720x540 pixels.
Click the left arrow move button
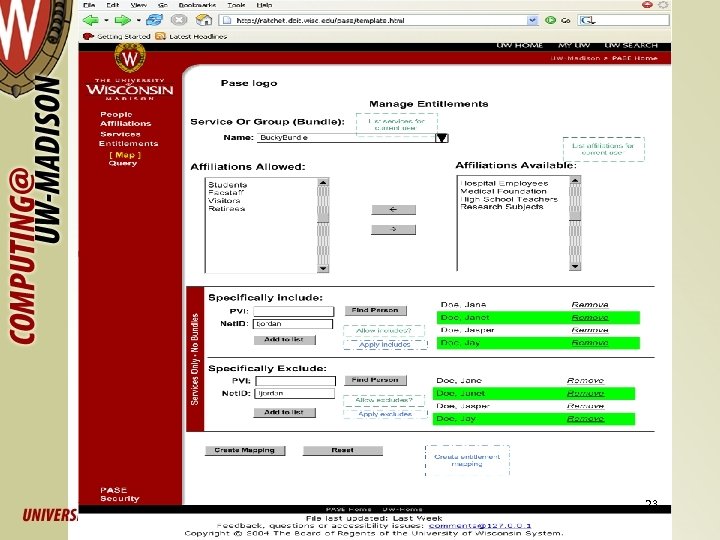[x=394, y=209]
